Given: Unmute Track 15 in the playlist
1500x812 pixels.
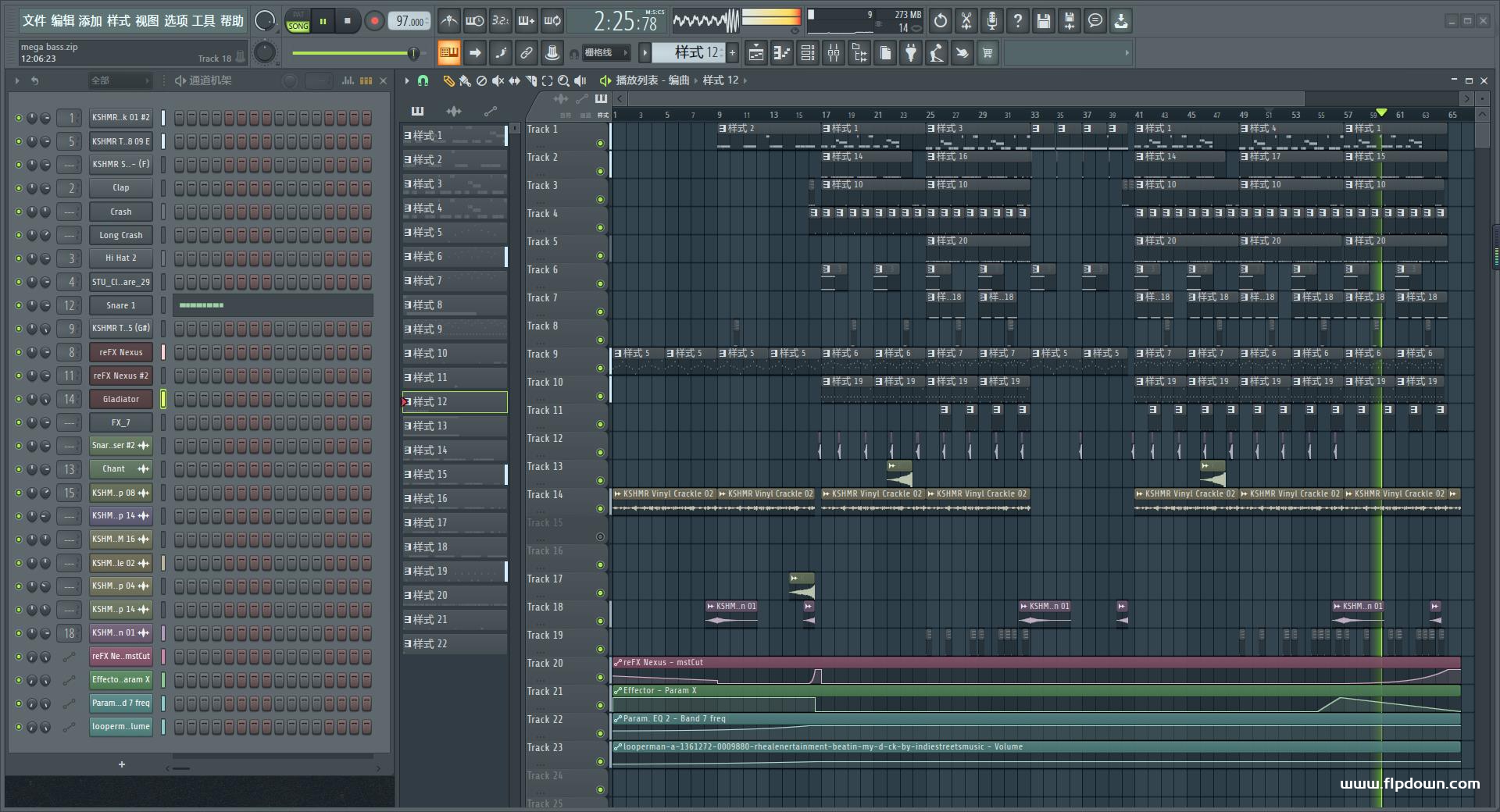Looking at the screenshot, I should pyautogui.click(x=600, y=536).
